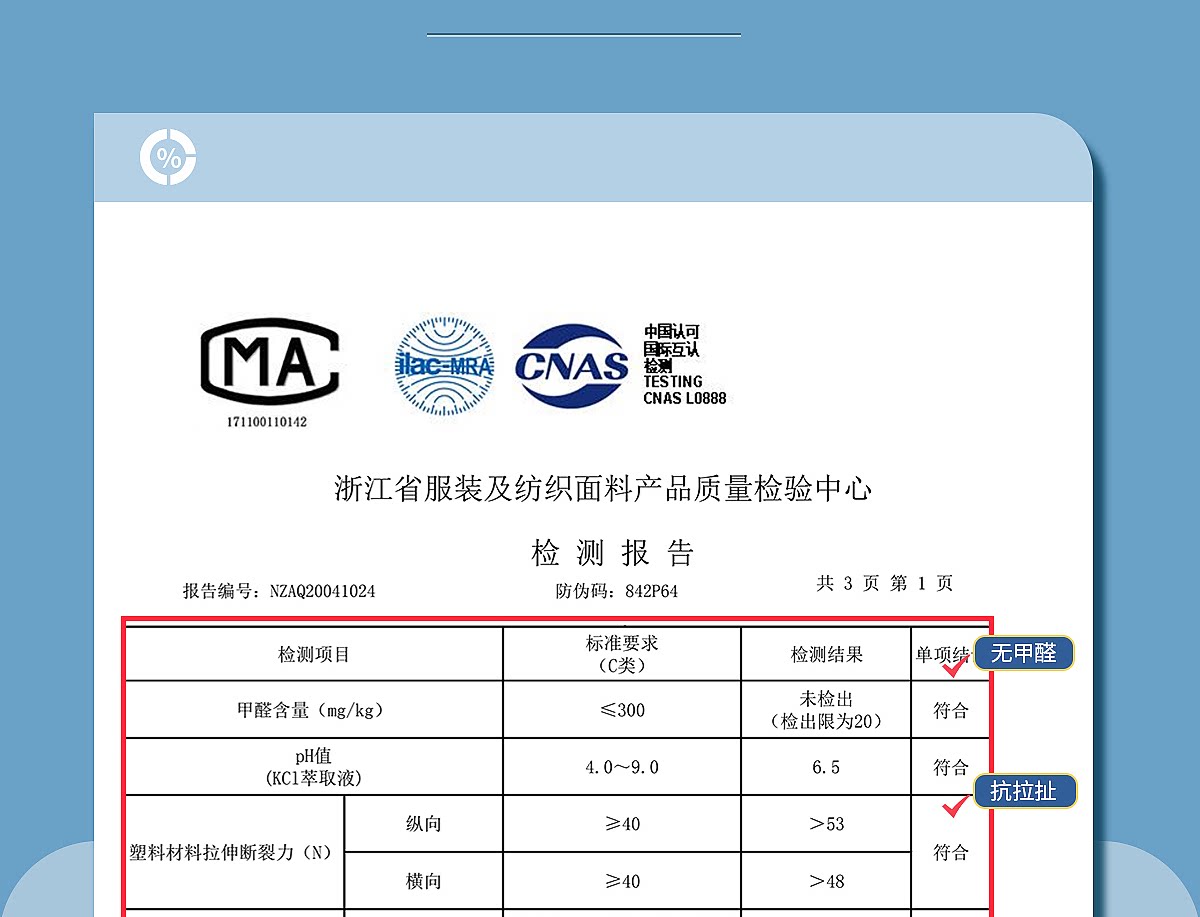Click the 抗拉扯 badge
Screen dimensions: 1200x917
point(1024,792)
